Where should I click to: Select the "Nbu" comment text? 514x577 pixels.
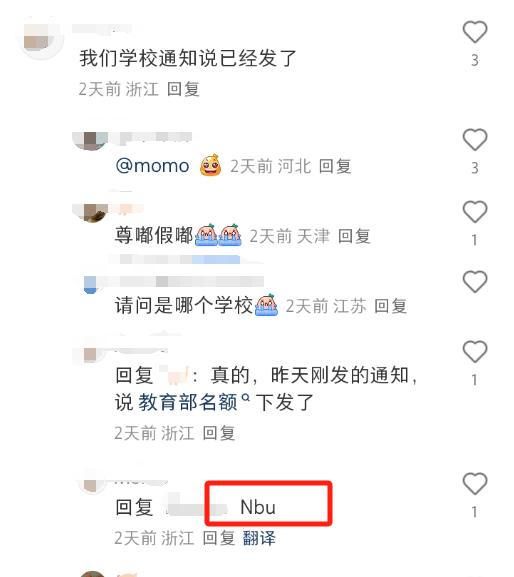pyautogui.click(x=258, y=507)
